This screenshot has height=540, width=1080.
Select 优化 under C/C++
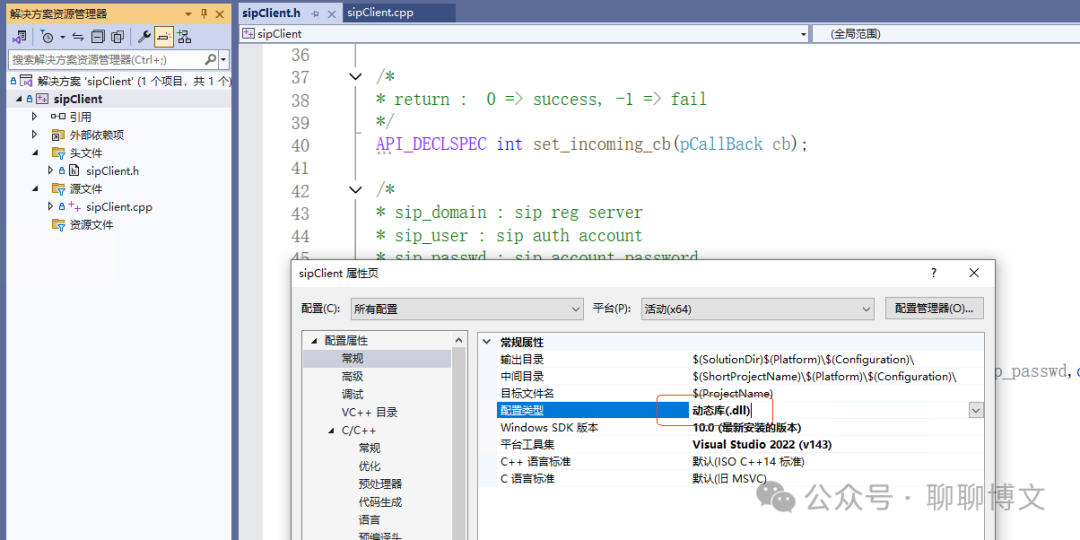(369, 466)
